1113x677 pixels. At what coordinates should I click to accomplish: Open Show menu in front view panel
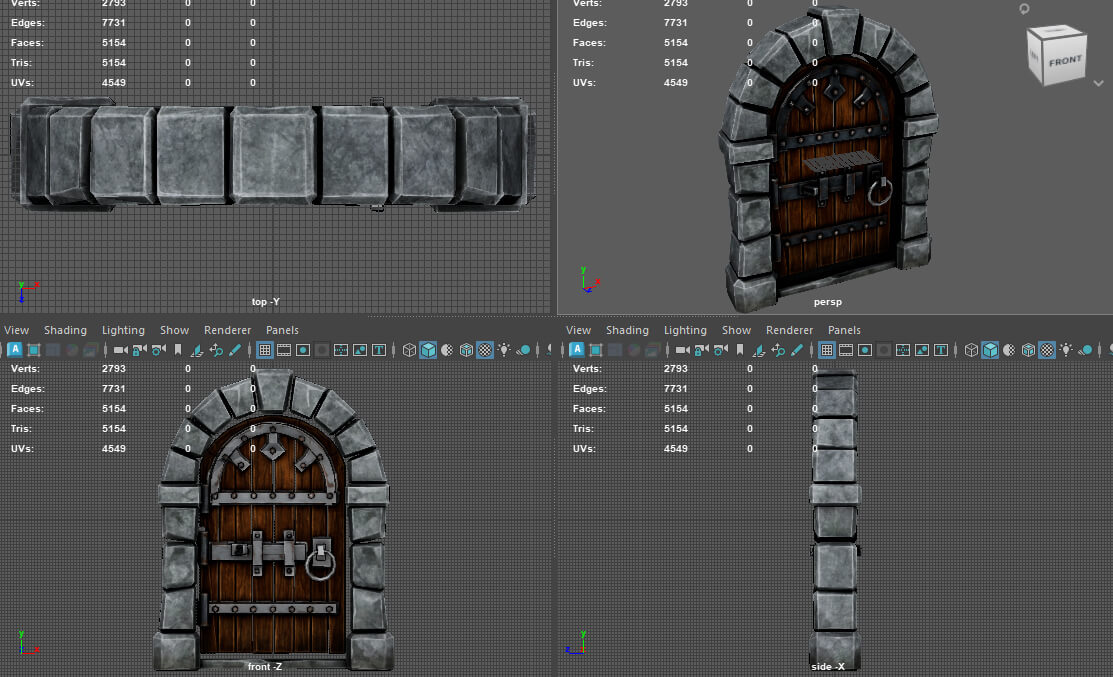coord(174,330)
